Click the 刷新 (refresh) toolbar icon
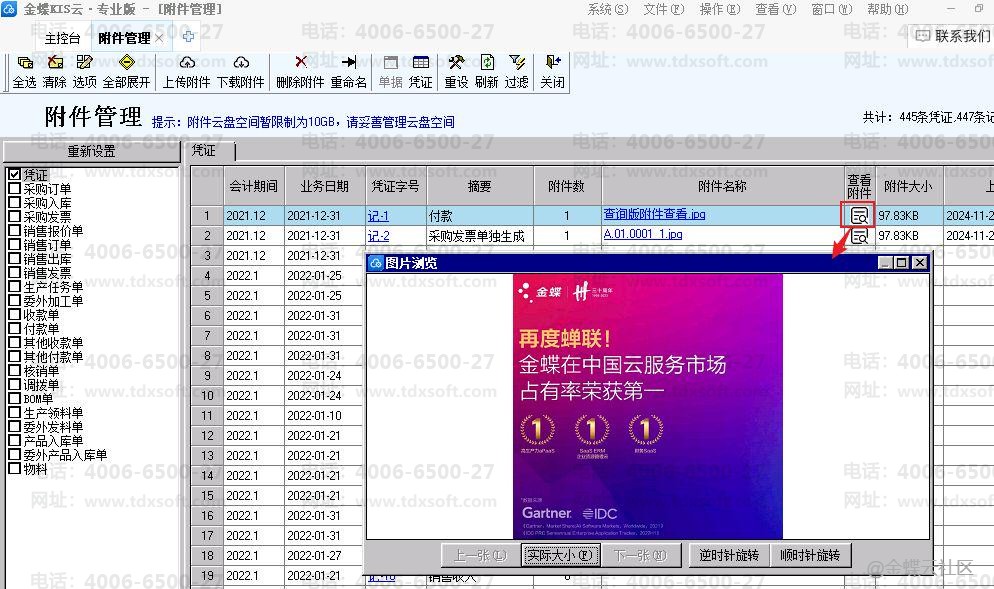This screenshot has height=589, width=994. 487,62
